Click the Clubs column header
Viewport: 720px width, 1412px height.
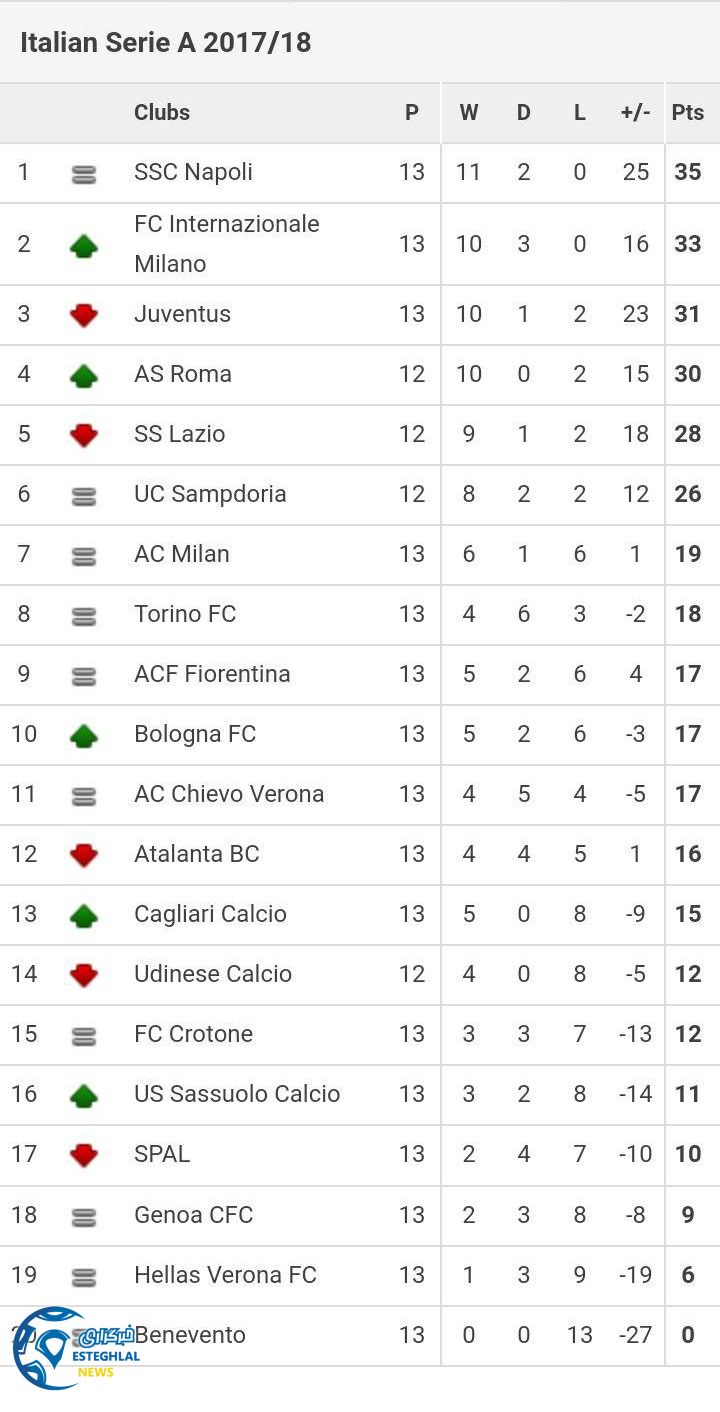(162, 112)
